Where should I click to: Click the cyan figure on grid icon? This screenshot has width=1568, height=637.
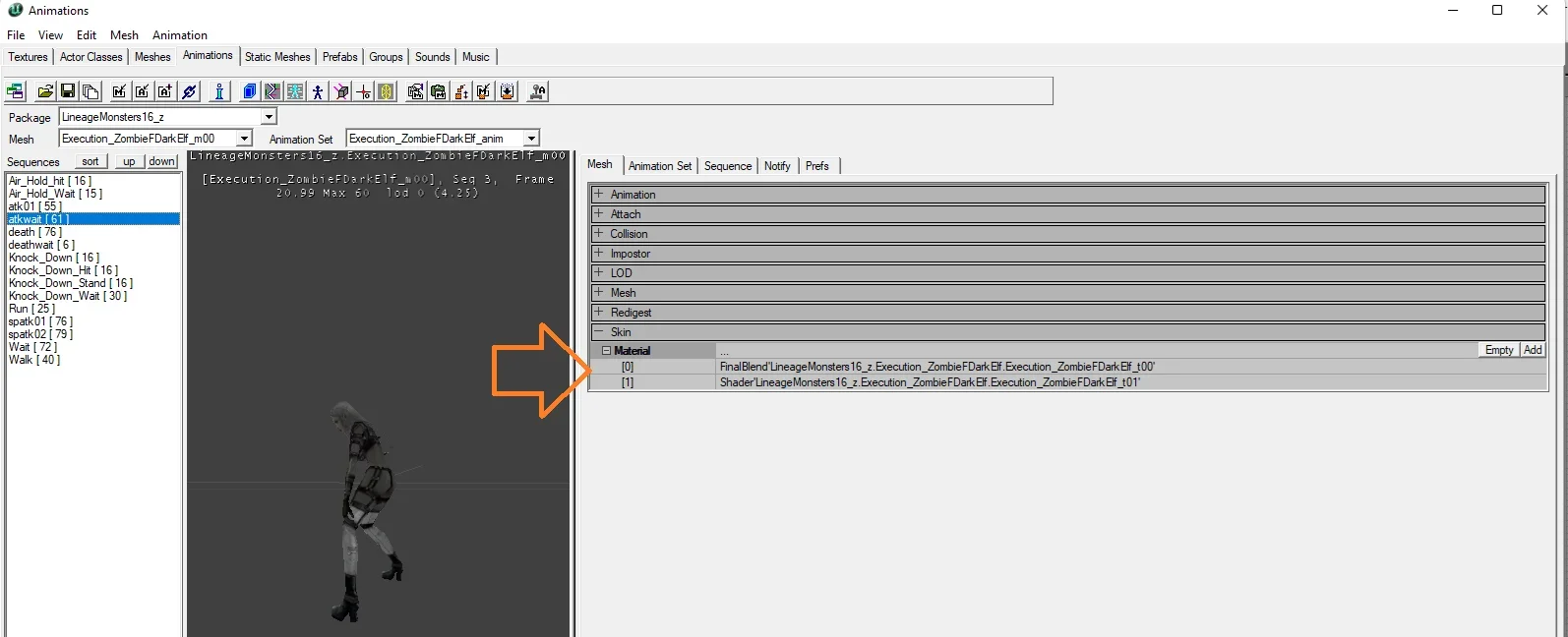(x=295, y=91)
